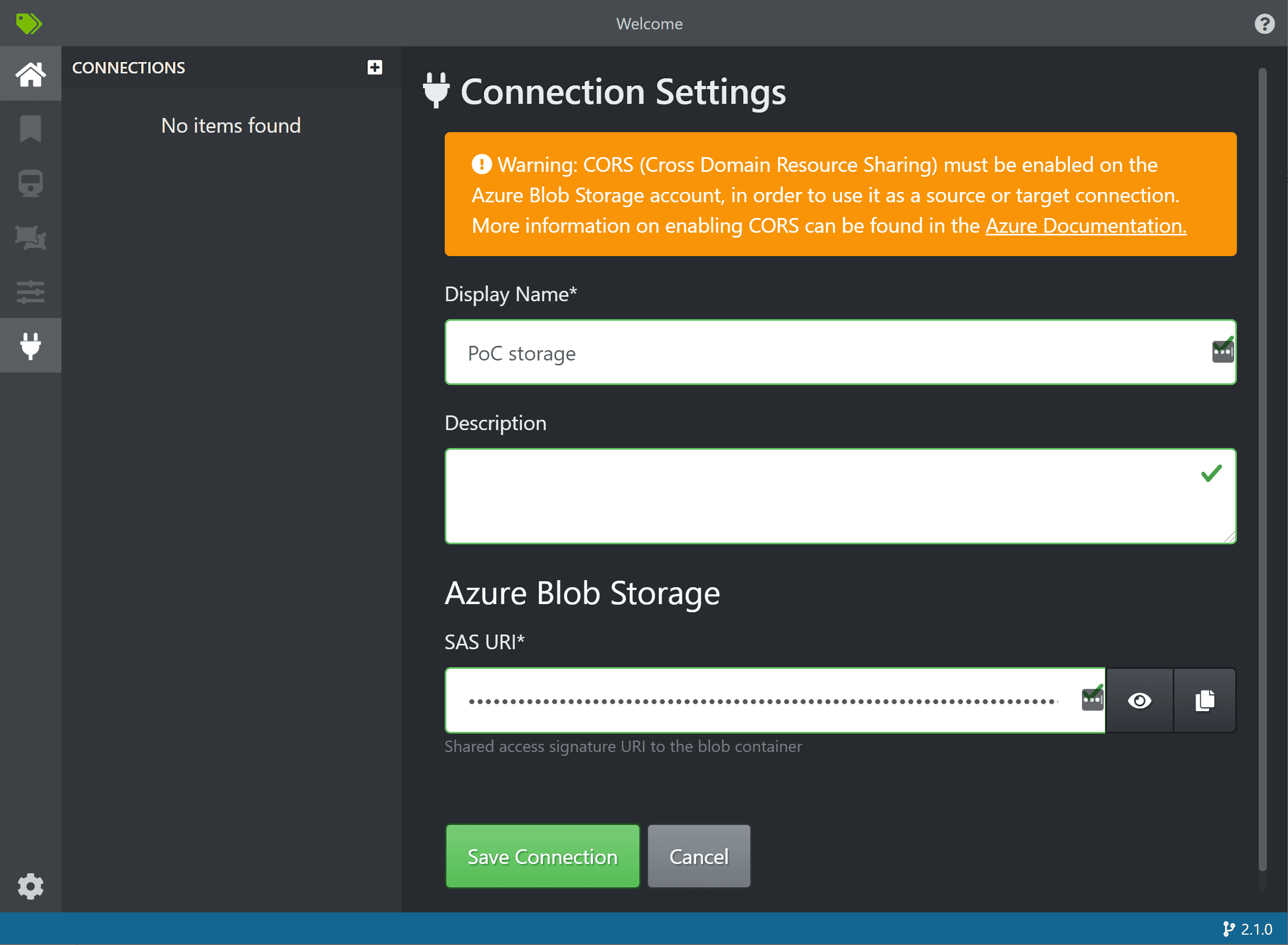Open the help question mark icon
Viewport: 1288px width, 945px height.
click(1265, 23)
